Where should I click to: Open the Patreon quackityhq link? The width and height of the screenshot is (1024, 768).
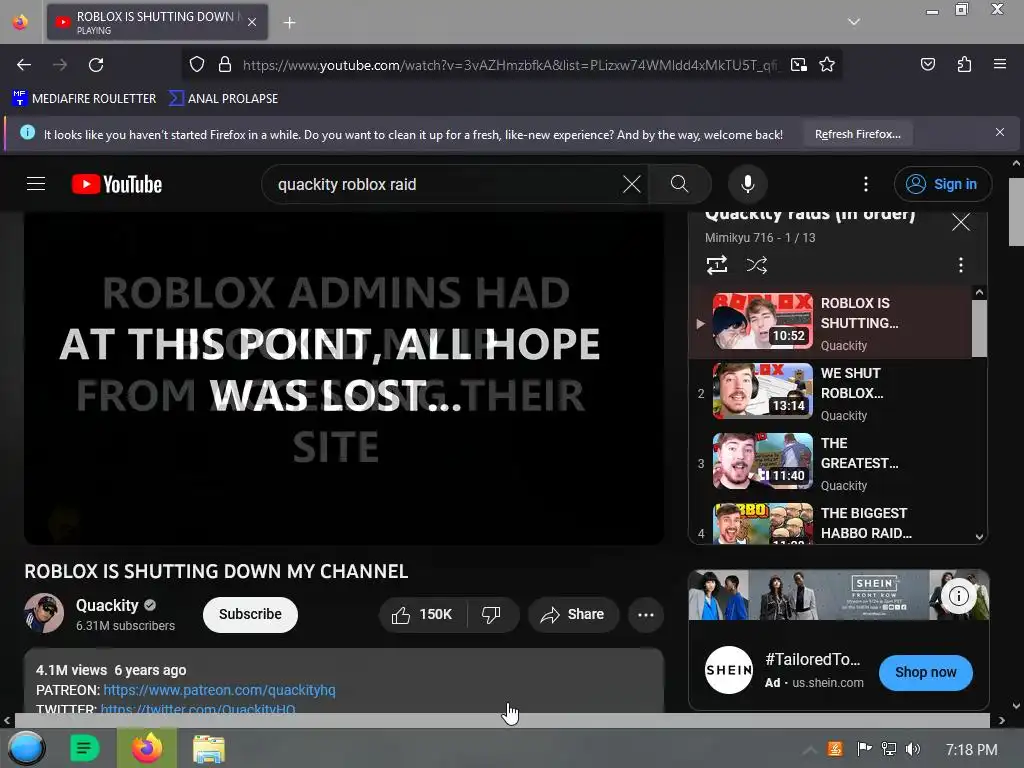coord(219,690)
